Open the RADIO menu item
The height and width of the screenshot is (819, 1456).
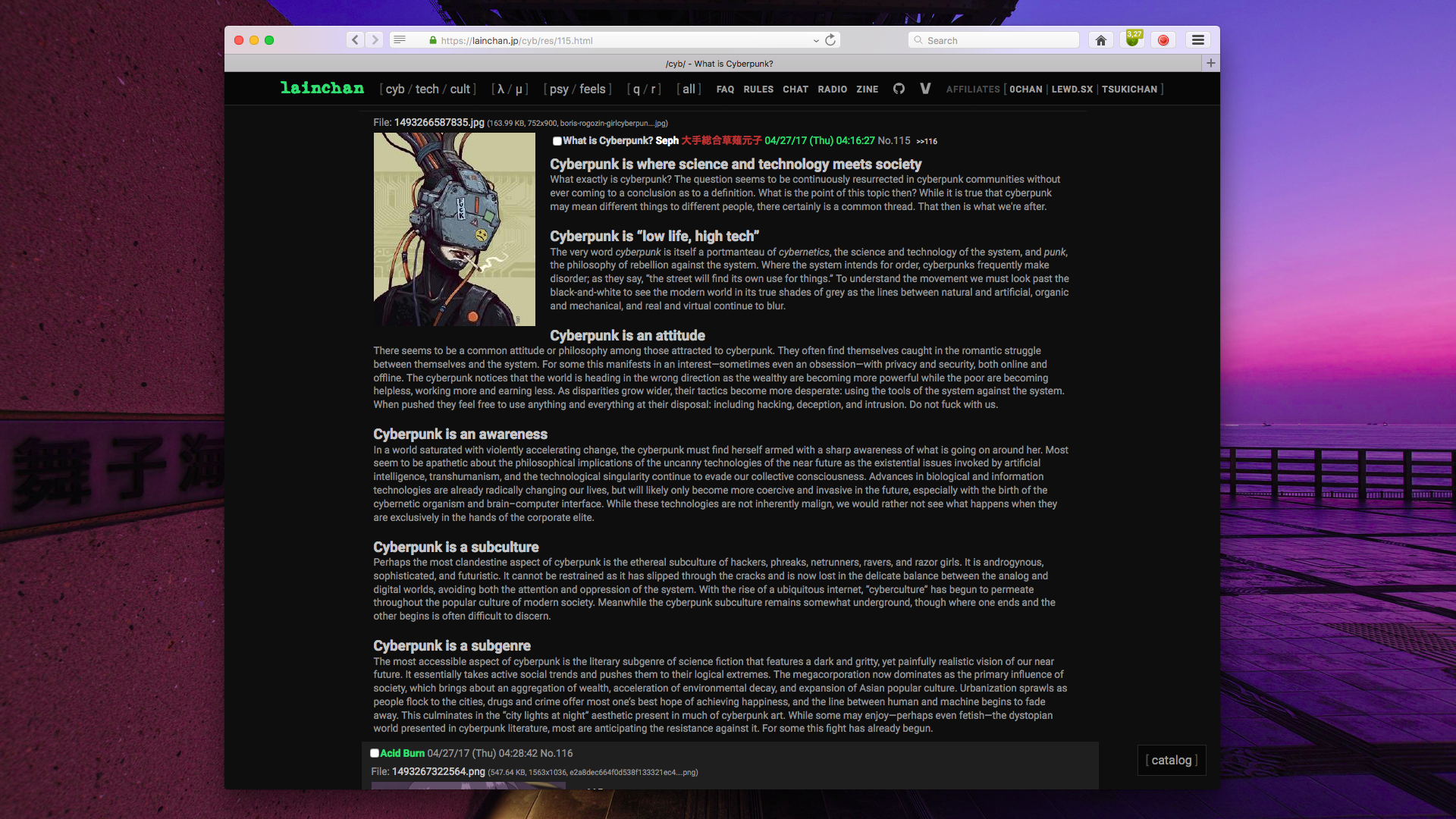click(832, 89)
